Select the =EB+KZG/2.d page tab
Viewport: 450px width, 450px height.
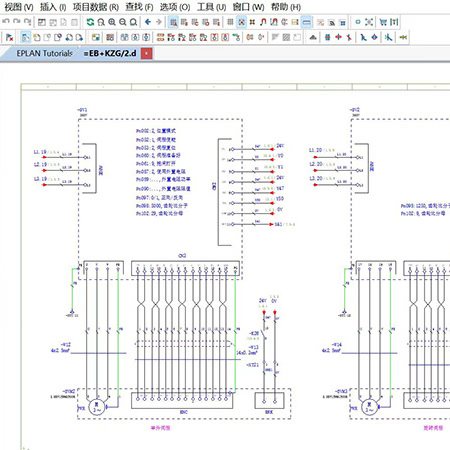110,53
